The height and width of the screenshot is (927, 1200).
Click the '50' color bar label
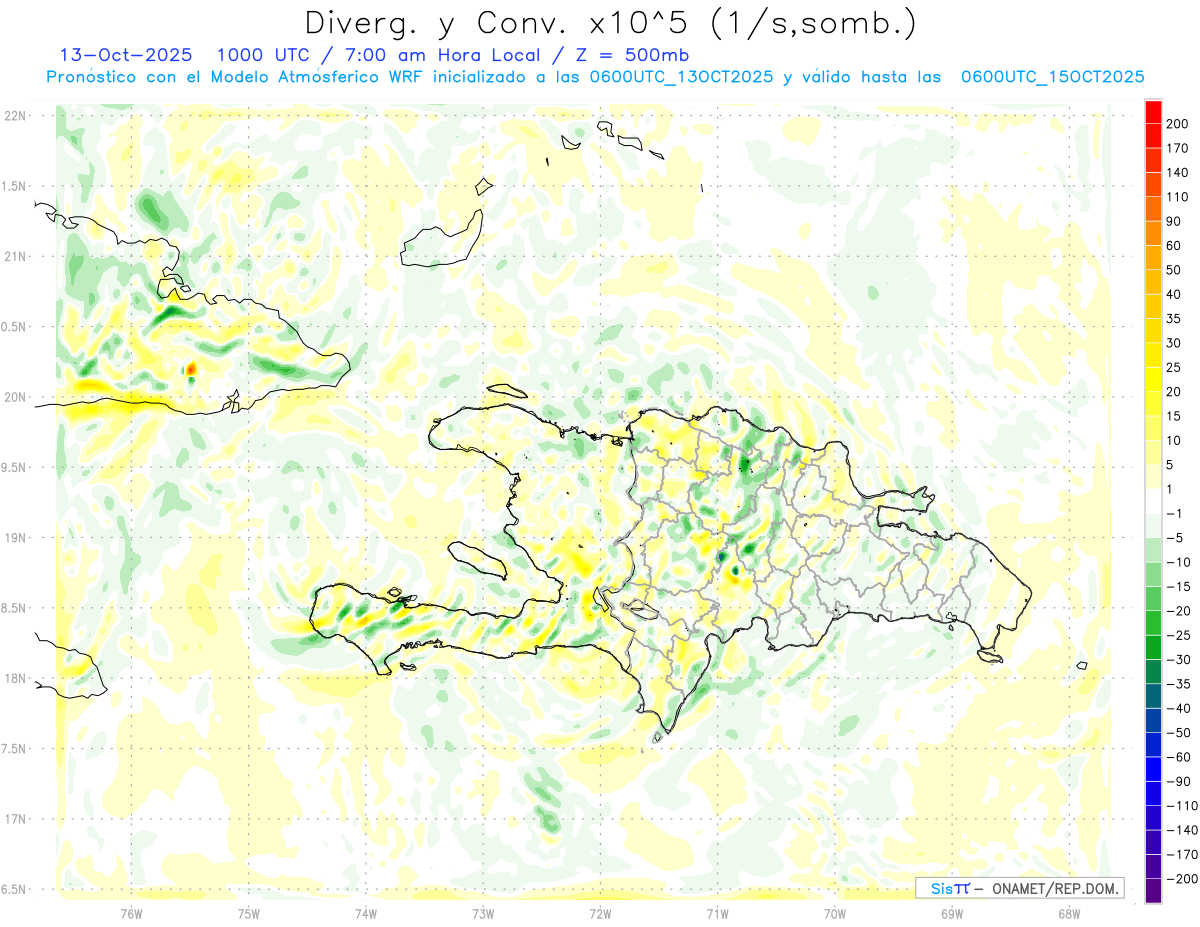point(1175,270)
